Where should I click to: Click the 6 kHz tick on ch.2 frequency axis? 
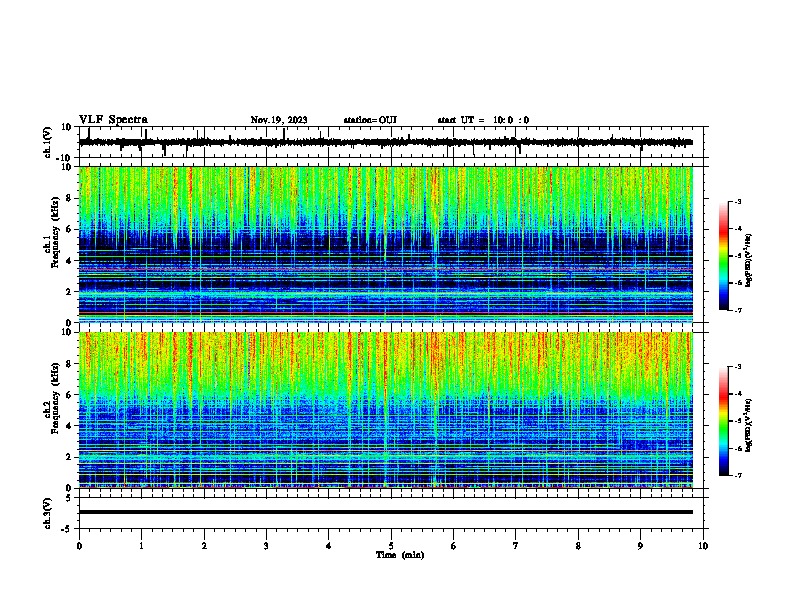69,395
